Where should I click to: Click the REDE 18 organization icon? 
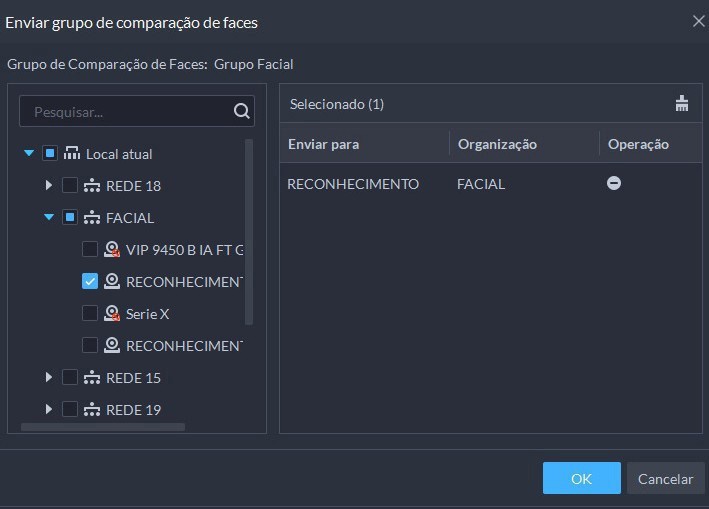pos(92,185)
